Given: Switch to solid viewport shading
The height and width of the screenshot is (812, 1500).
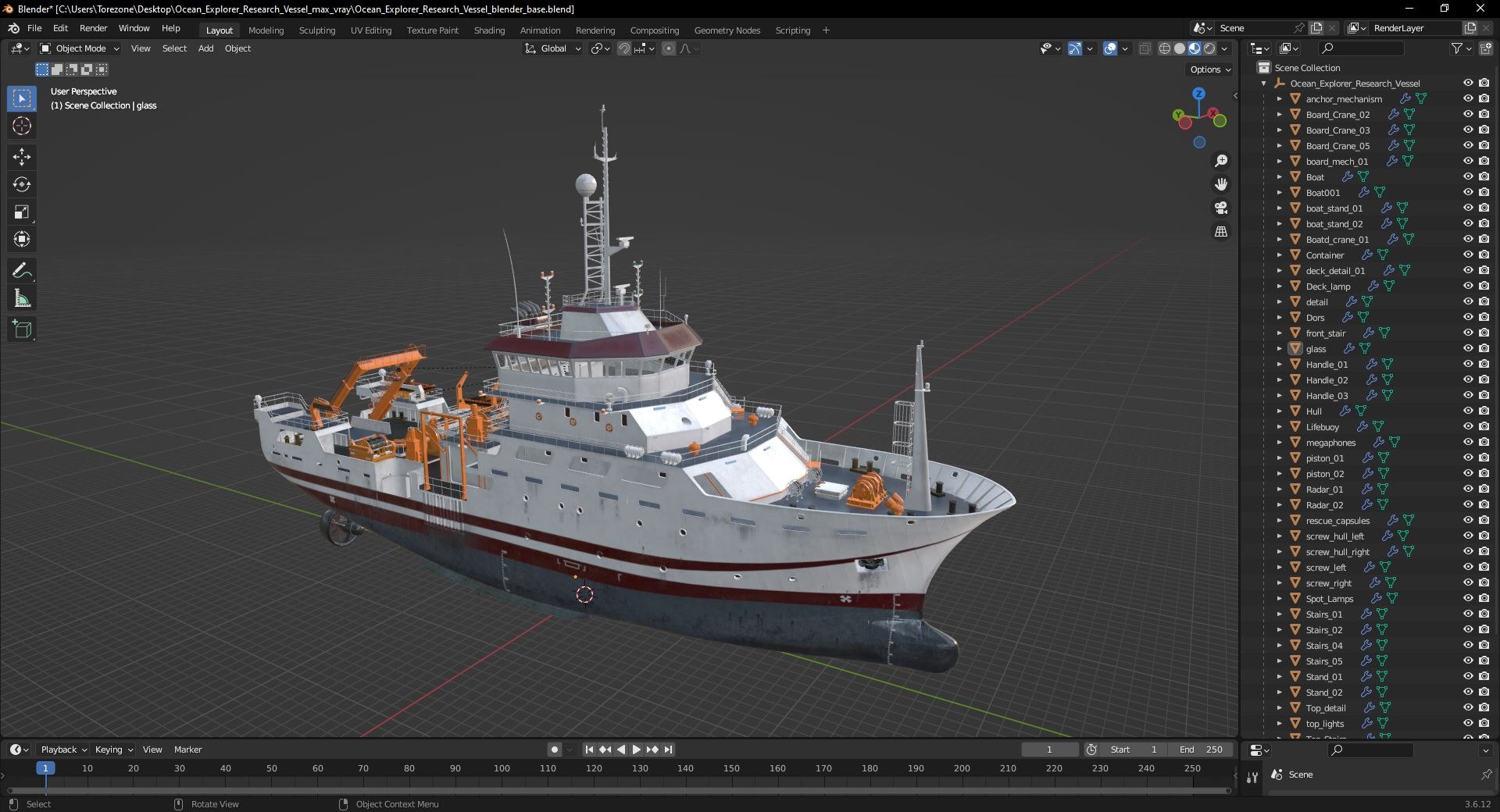Looking at the screenshot, I should tap(1180, 48).
